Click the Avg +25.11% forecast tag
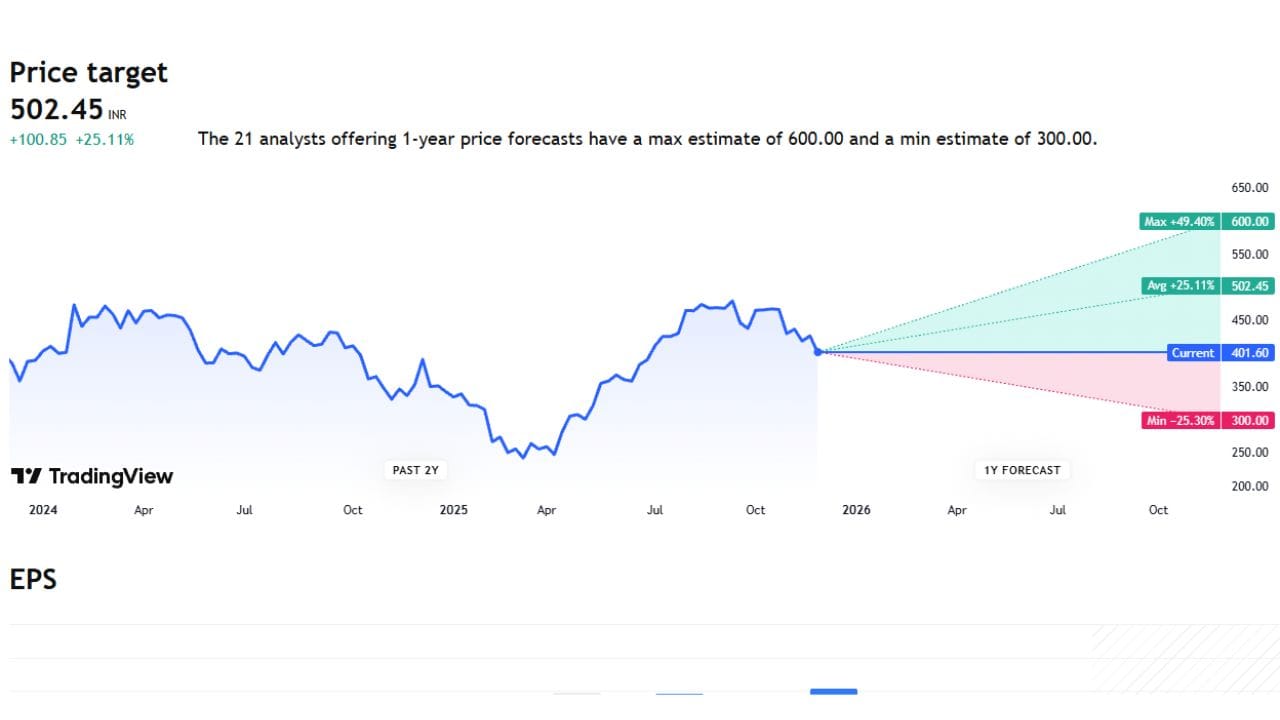 (1182, 286)
